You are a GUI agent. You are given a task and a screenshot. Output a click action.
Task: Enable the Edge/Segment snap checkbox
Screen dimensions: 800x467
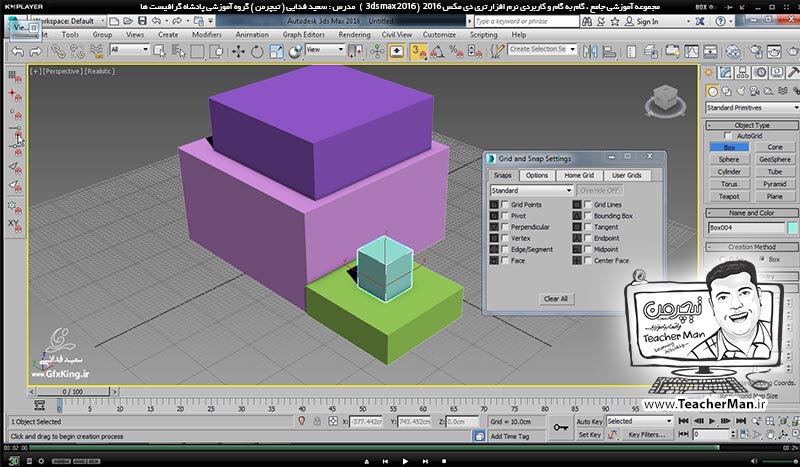(505, 249)
